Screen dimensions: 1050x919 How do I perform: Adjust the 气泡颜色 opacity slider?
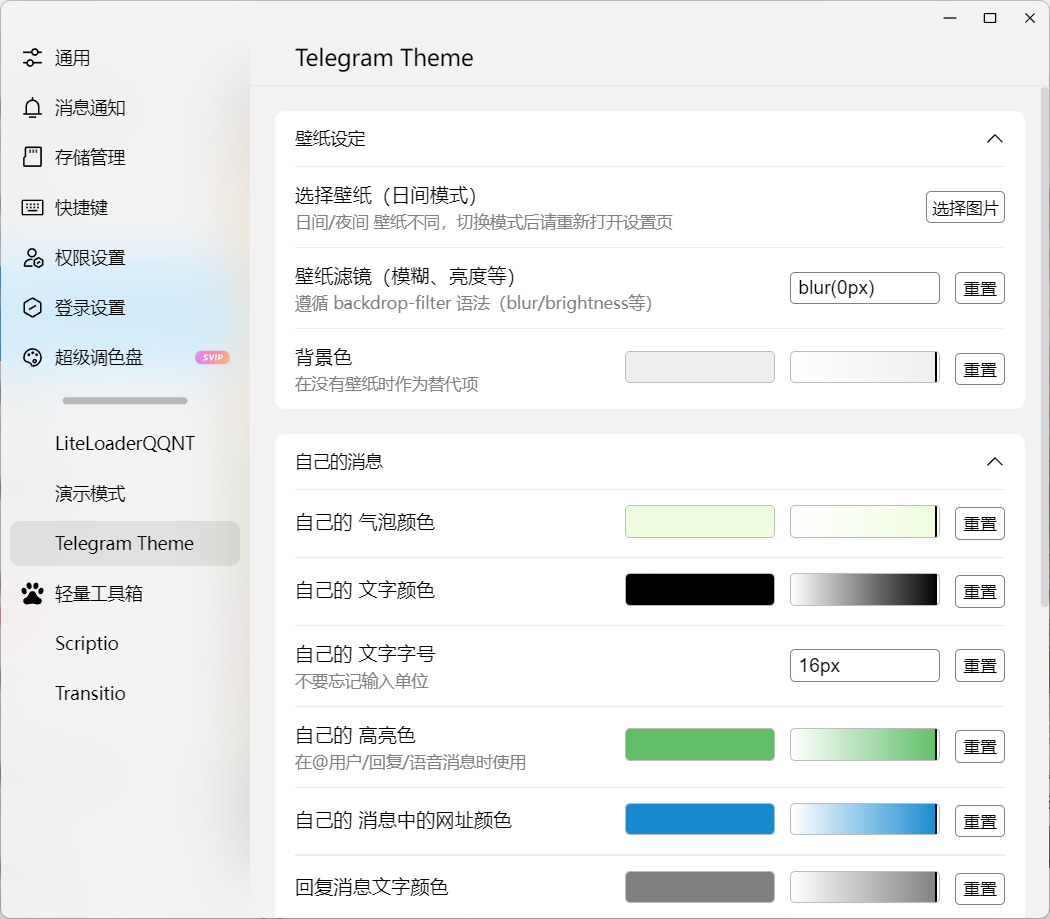coord(865,522)
